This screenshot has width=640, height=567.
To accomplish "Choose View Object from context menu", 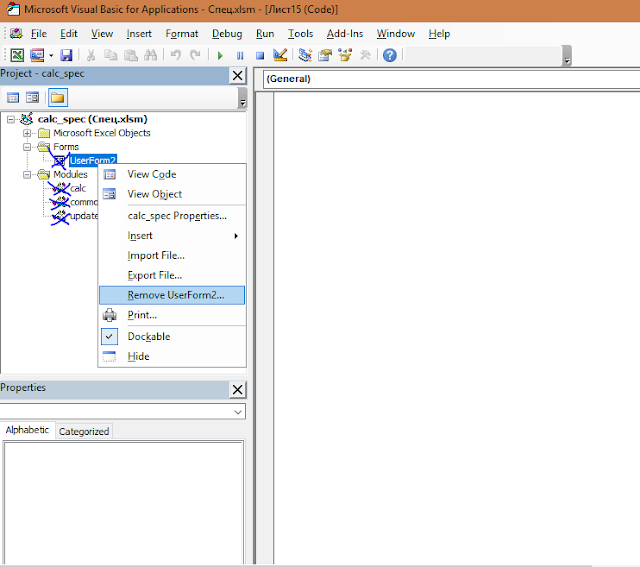I will 172,194.
